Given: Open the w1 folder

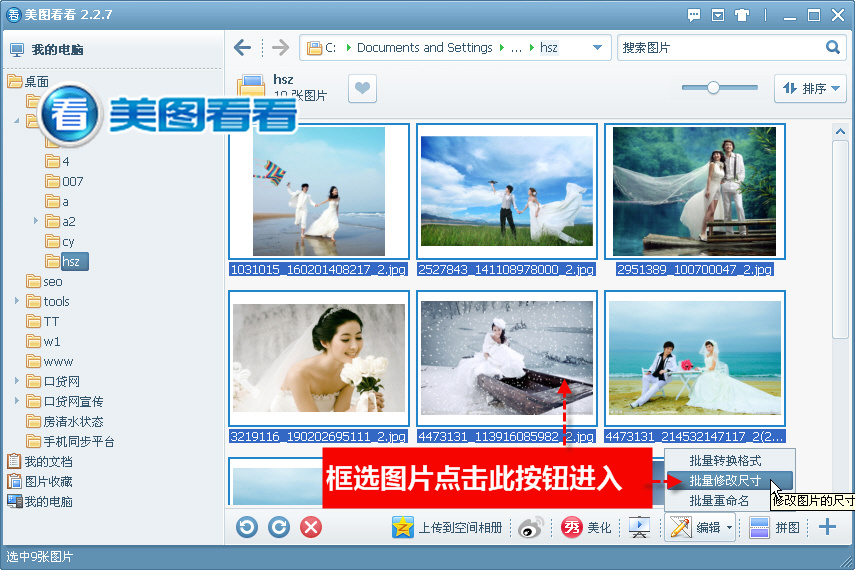Looking at the screenshot, I should (x=43, y=341).
